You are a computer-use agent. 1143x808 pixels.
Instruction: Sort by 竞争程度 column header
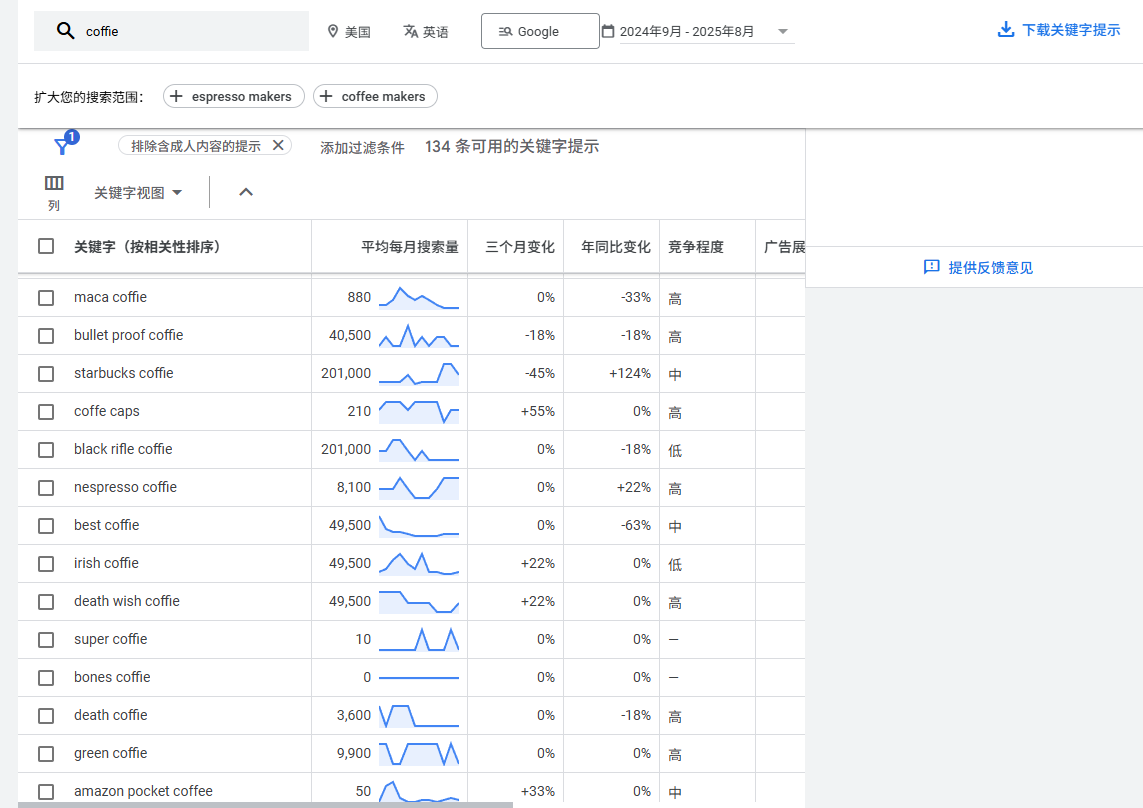pos(696,247)
